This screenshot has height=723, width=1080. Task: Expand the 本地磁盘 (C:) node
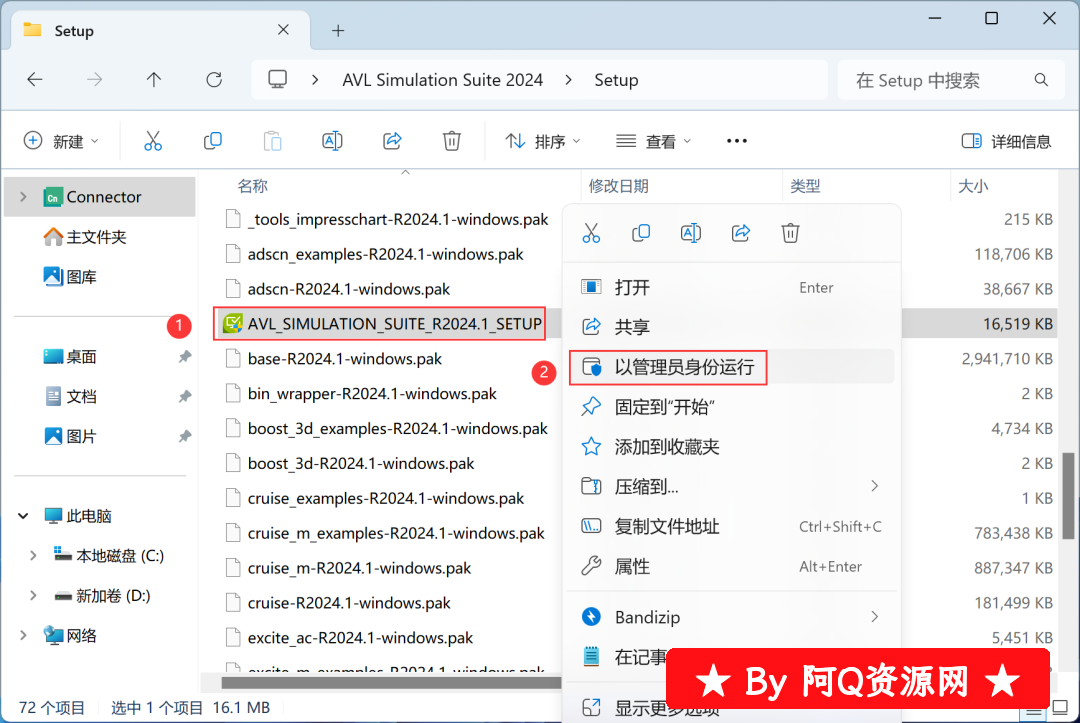(33, 556)
